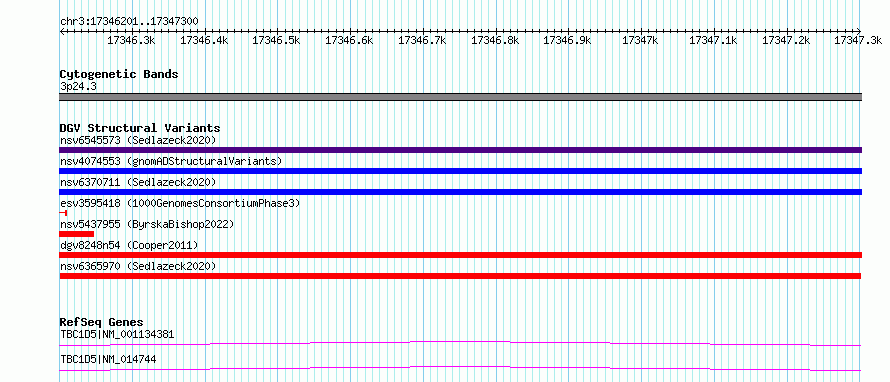The image size is (890, 382).
Task: Click the chr3:17346201..17347300 region label
Action: pyautogui.click(x=129, y=21)
